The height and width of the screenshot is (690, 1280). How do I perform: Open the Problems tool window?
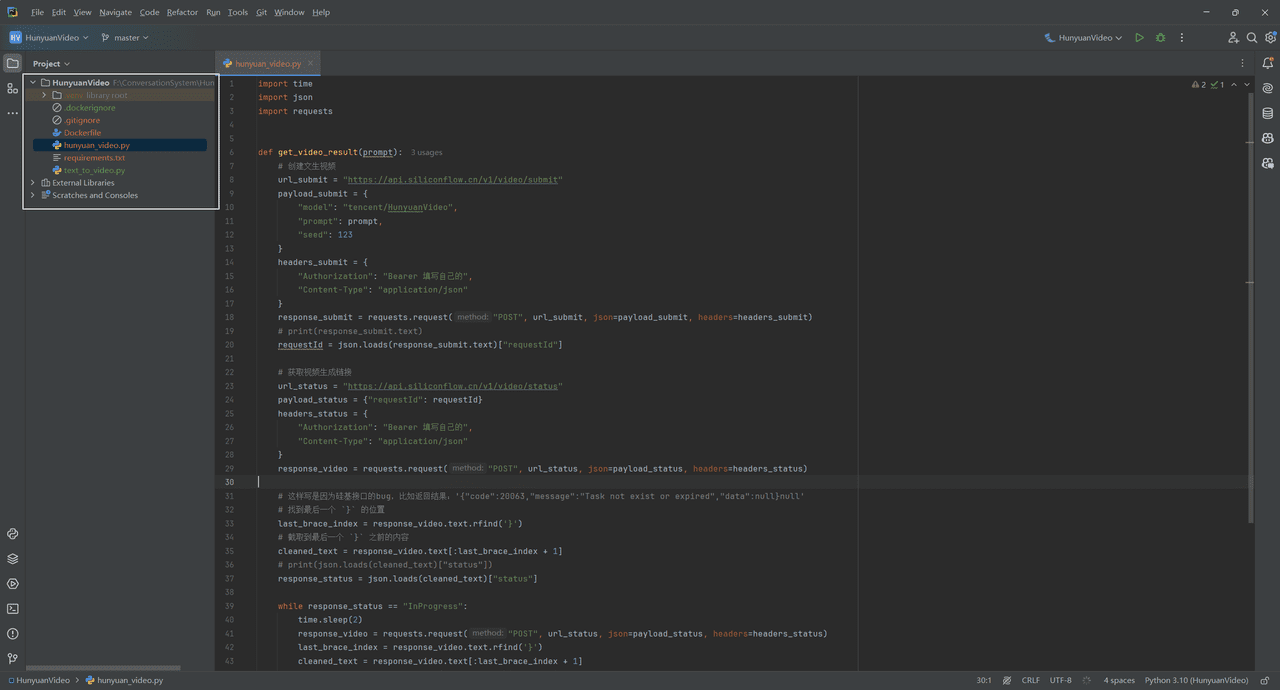[12, 634]
